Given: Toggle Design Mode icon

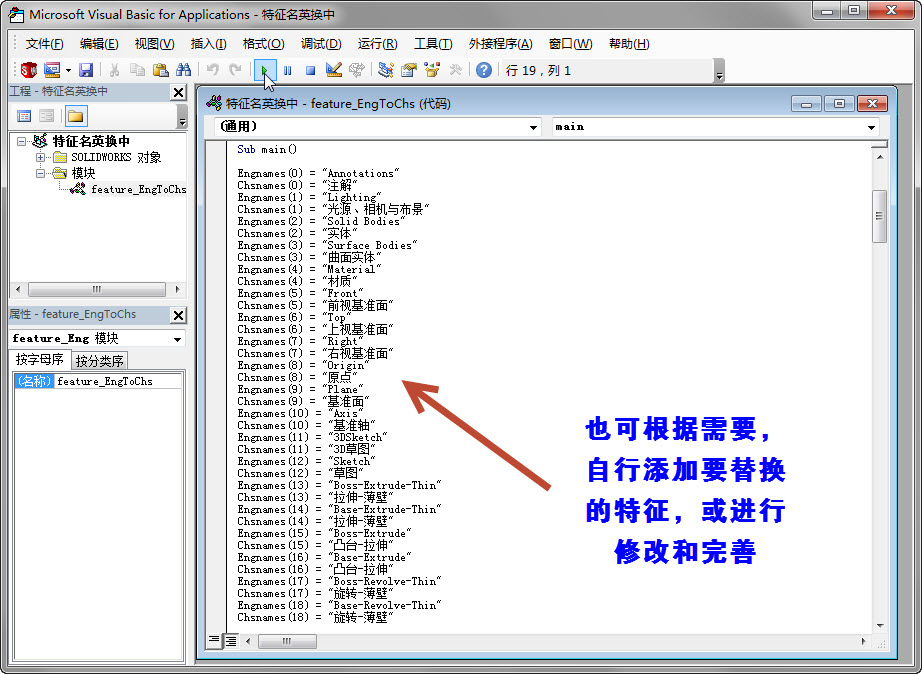Looking at the screenshot, I should pos(333,70).
